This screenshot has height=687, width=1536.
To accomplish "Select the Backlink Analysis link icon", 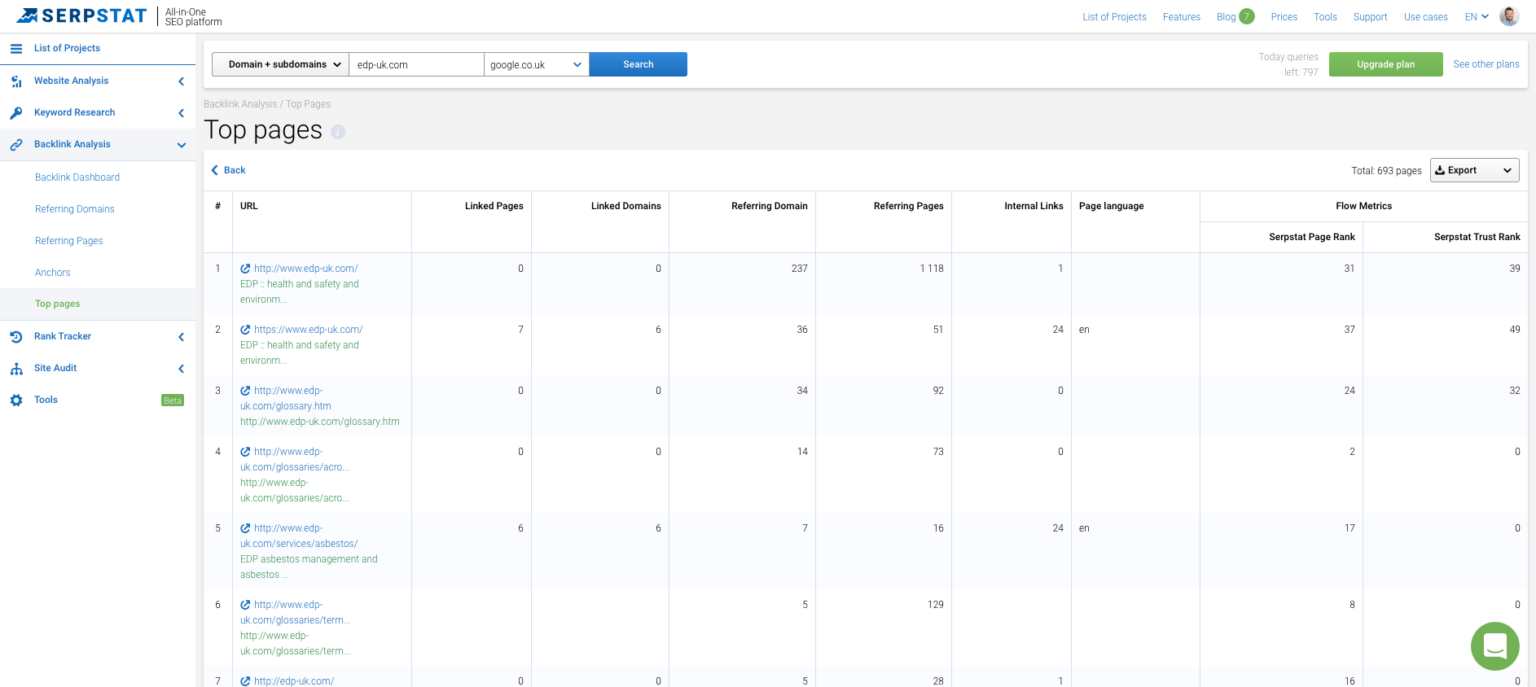I will pyautogui.click(x=15, y=144).
